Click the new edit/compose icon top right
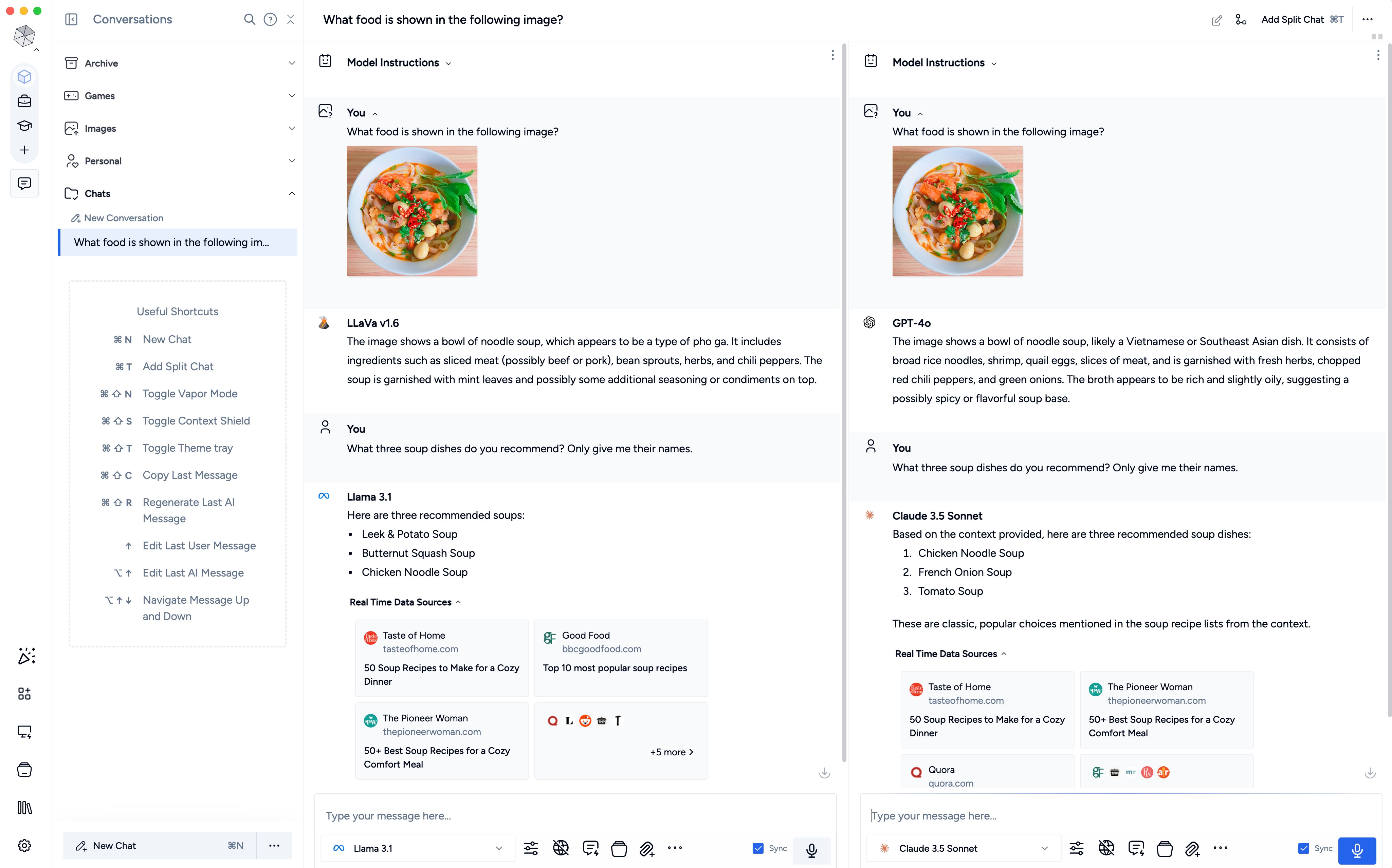 point(1216,19)
